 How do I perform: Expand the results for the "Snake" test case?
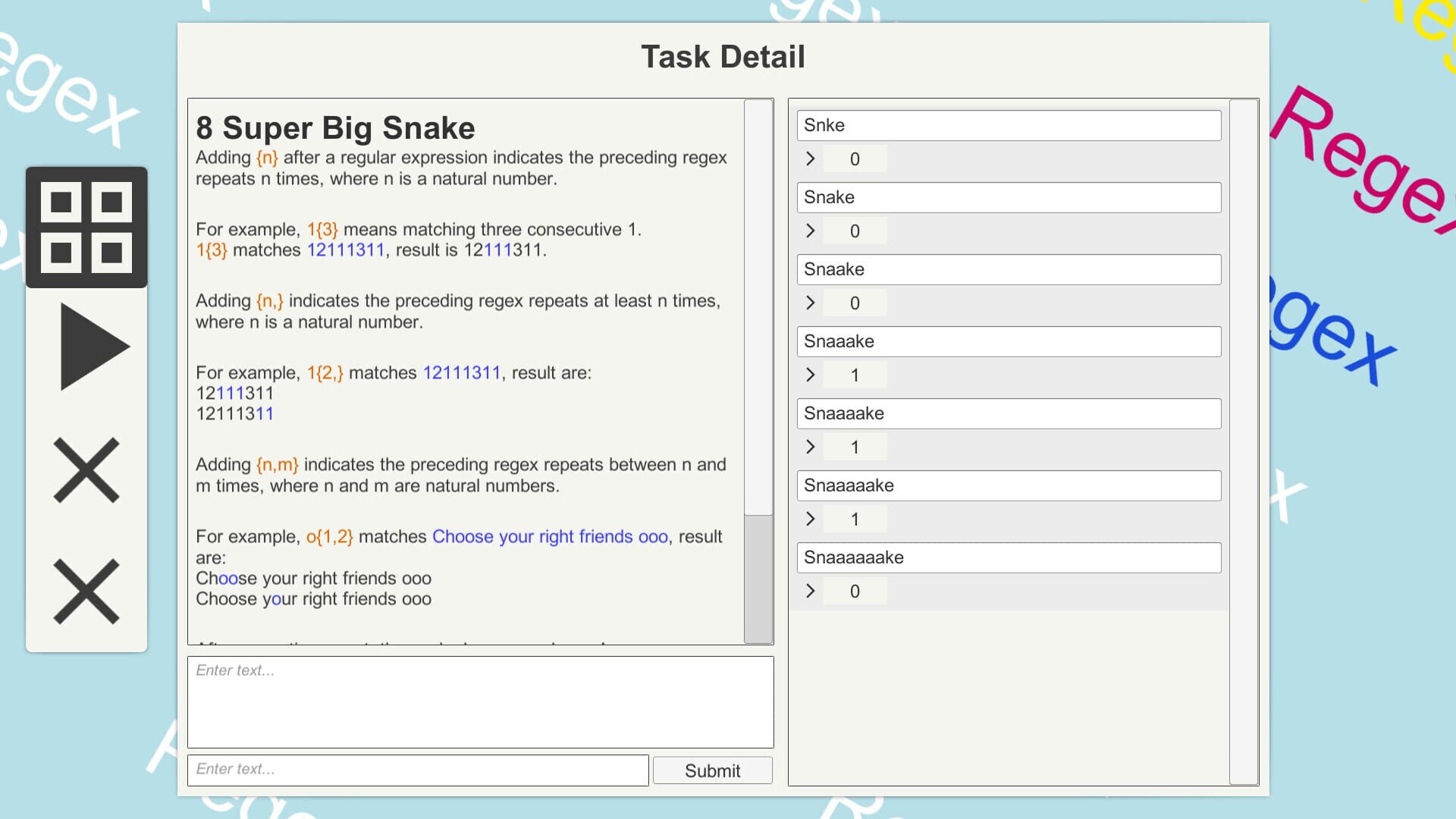(810, 231)
